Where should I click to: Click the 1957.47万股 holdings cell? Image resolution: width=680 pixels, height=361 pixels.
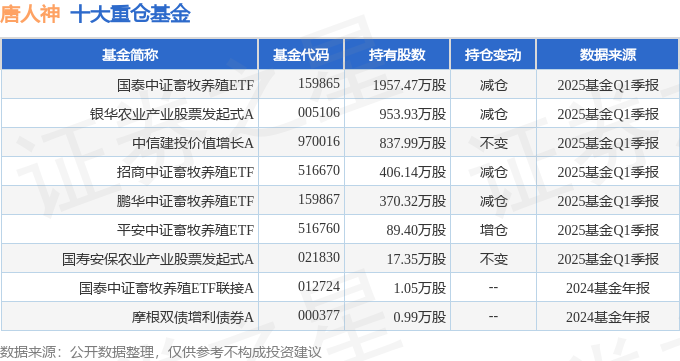[x=409, y=85]
